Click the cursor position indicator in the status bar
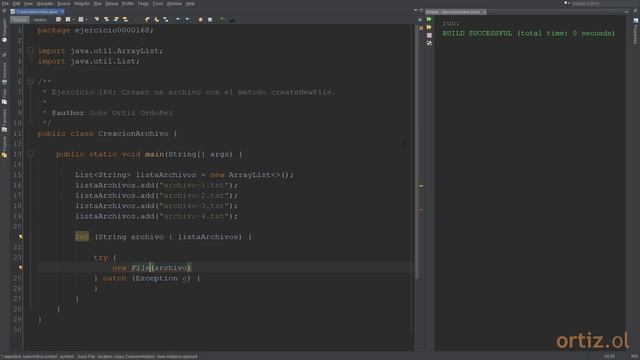Viewport: 640px width, 360px height. (x=609, y=356)
